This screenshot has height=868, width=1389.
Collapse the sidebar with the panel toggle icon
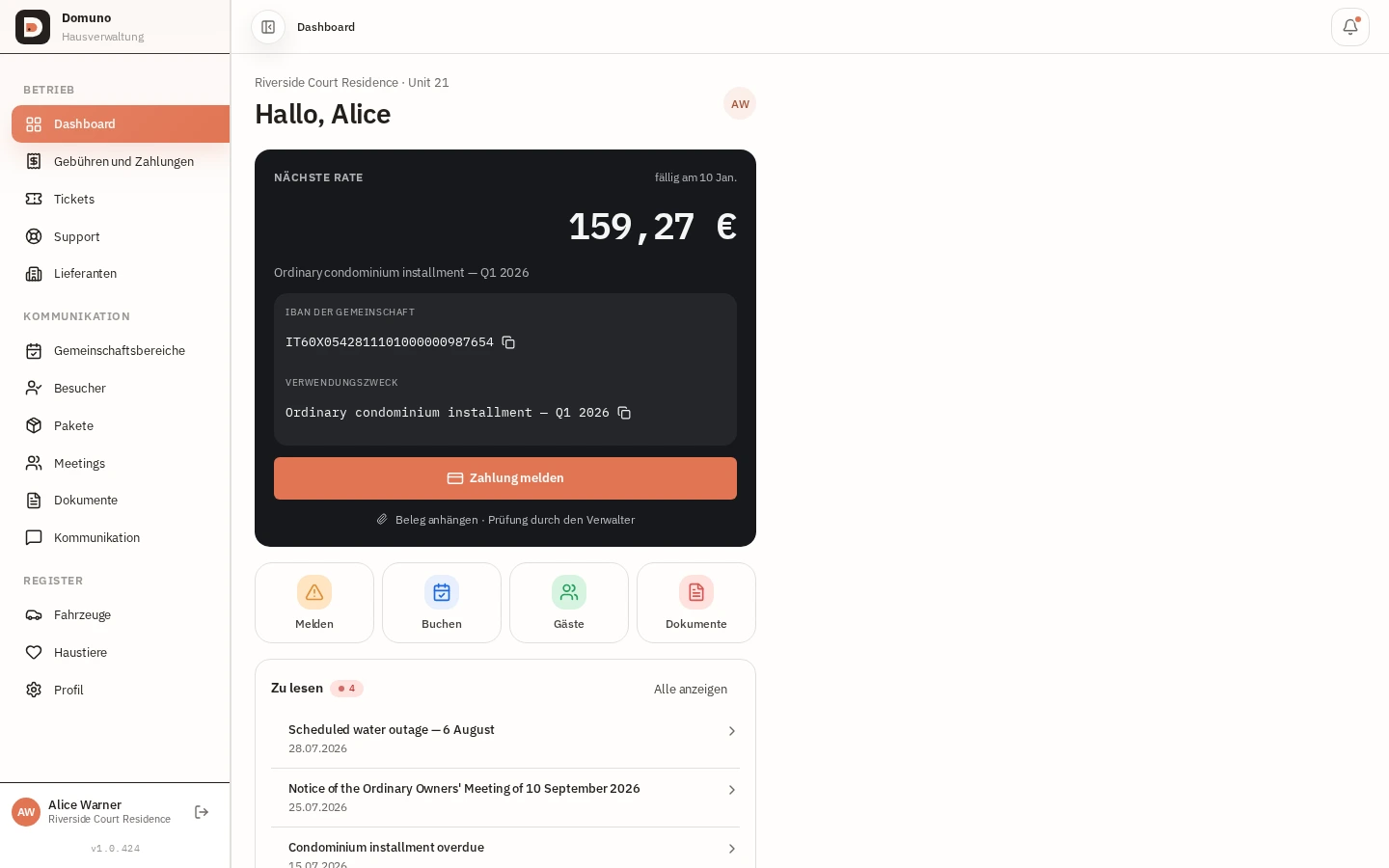tap(268, 27)
